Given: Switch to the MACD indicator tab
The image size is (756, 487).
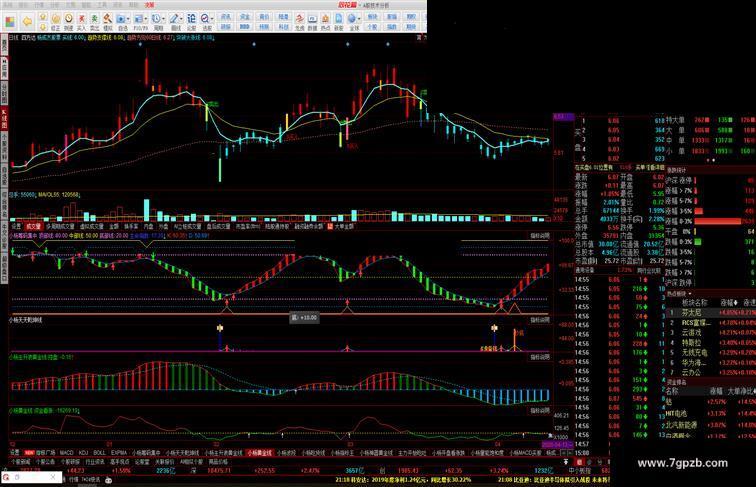Looking at the screenshot, I should point(67,452).
